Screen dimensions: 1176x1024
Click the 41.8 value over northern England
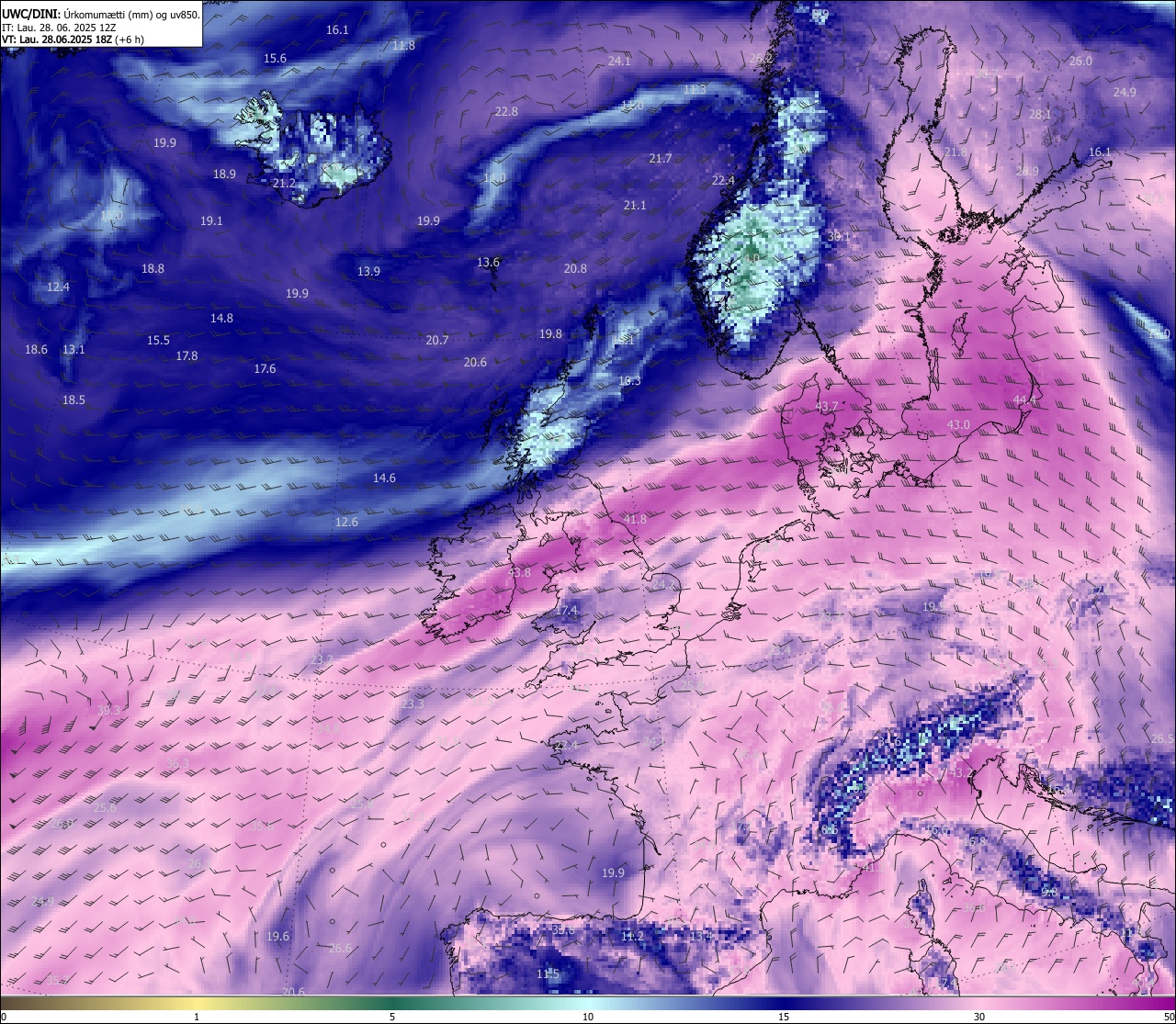635,520
